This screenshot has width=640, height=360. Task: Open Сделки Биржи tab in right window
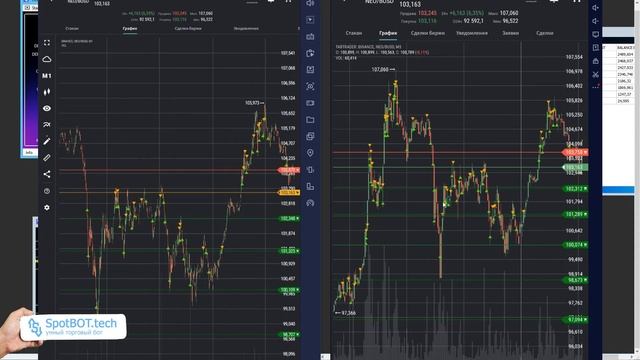click(428, 33)
